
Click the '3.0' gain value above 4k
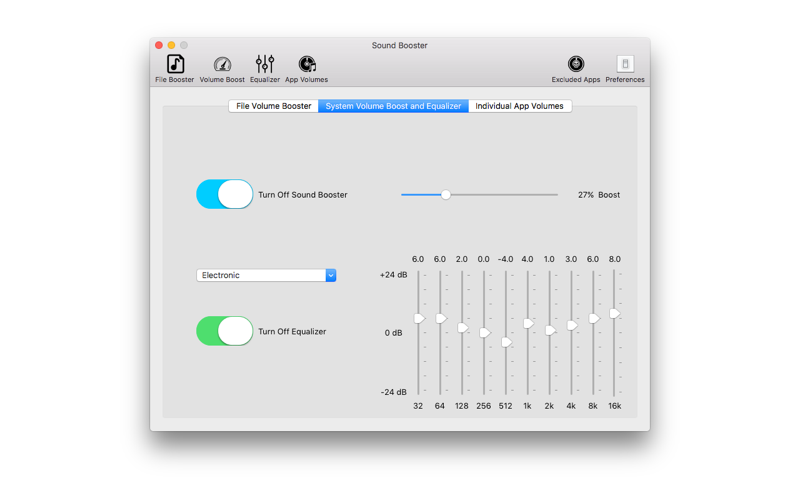pyautogui.click(x=571, y=259)
